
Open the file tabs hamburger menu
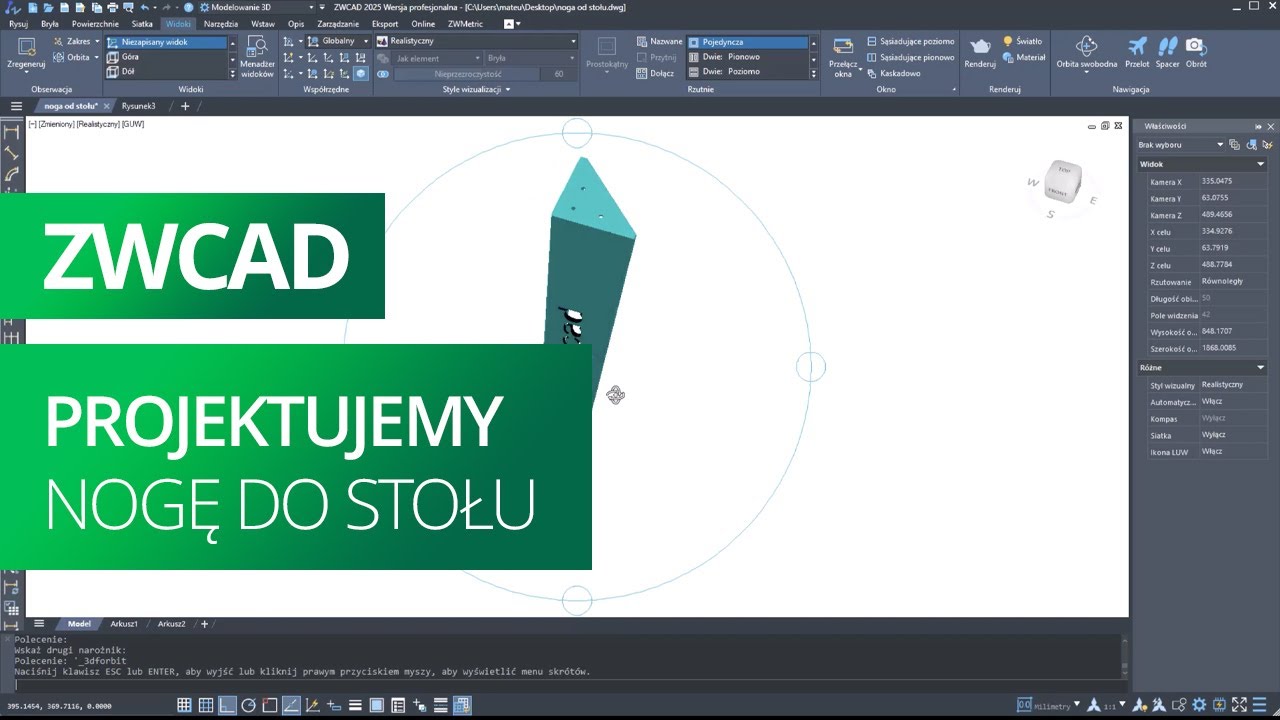tap(16, 106)
